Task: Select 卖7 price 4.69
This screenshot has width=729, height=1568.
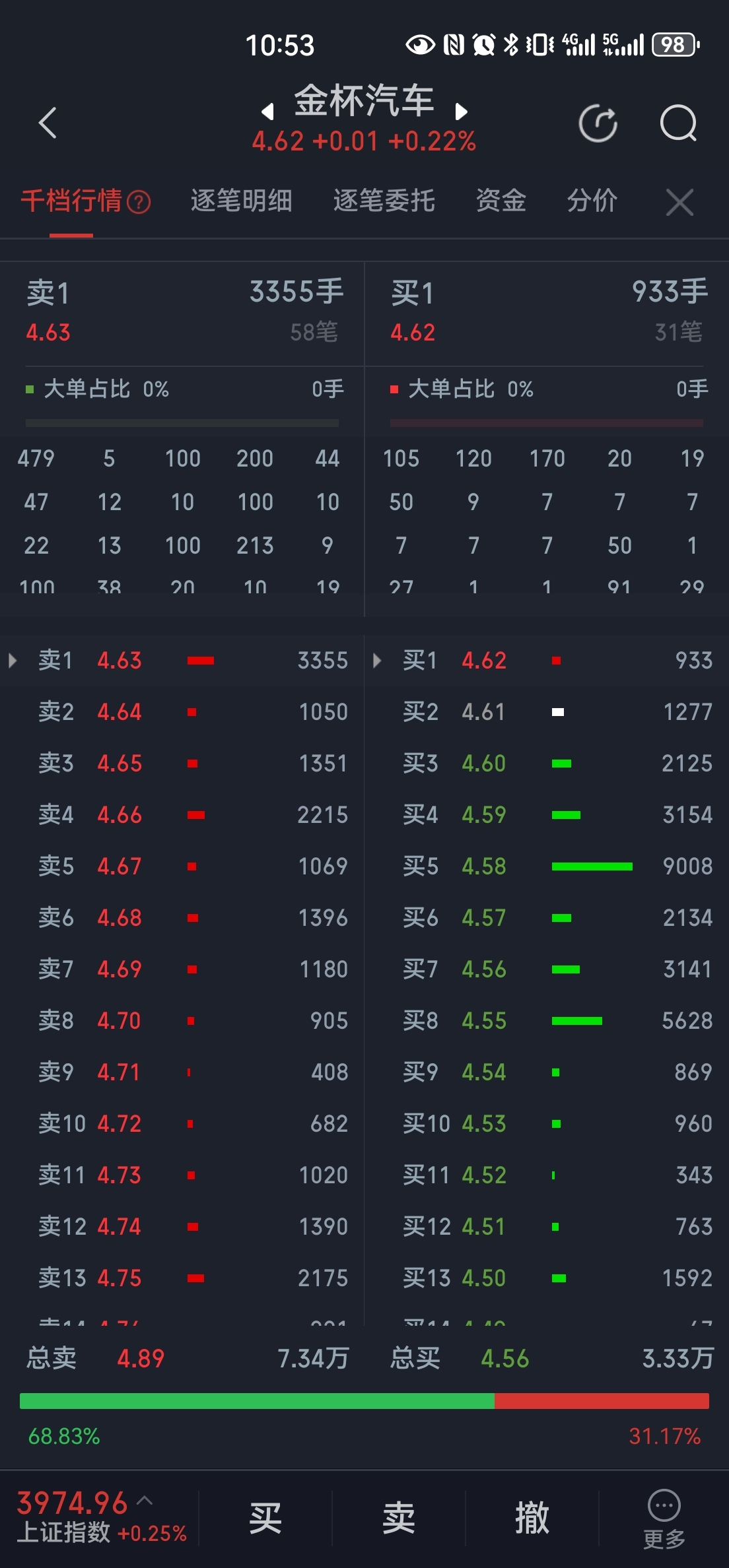Action: click(120, 969)
